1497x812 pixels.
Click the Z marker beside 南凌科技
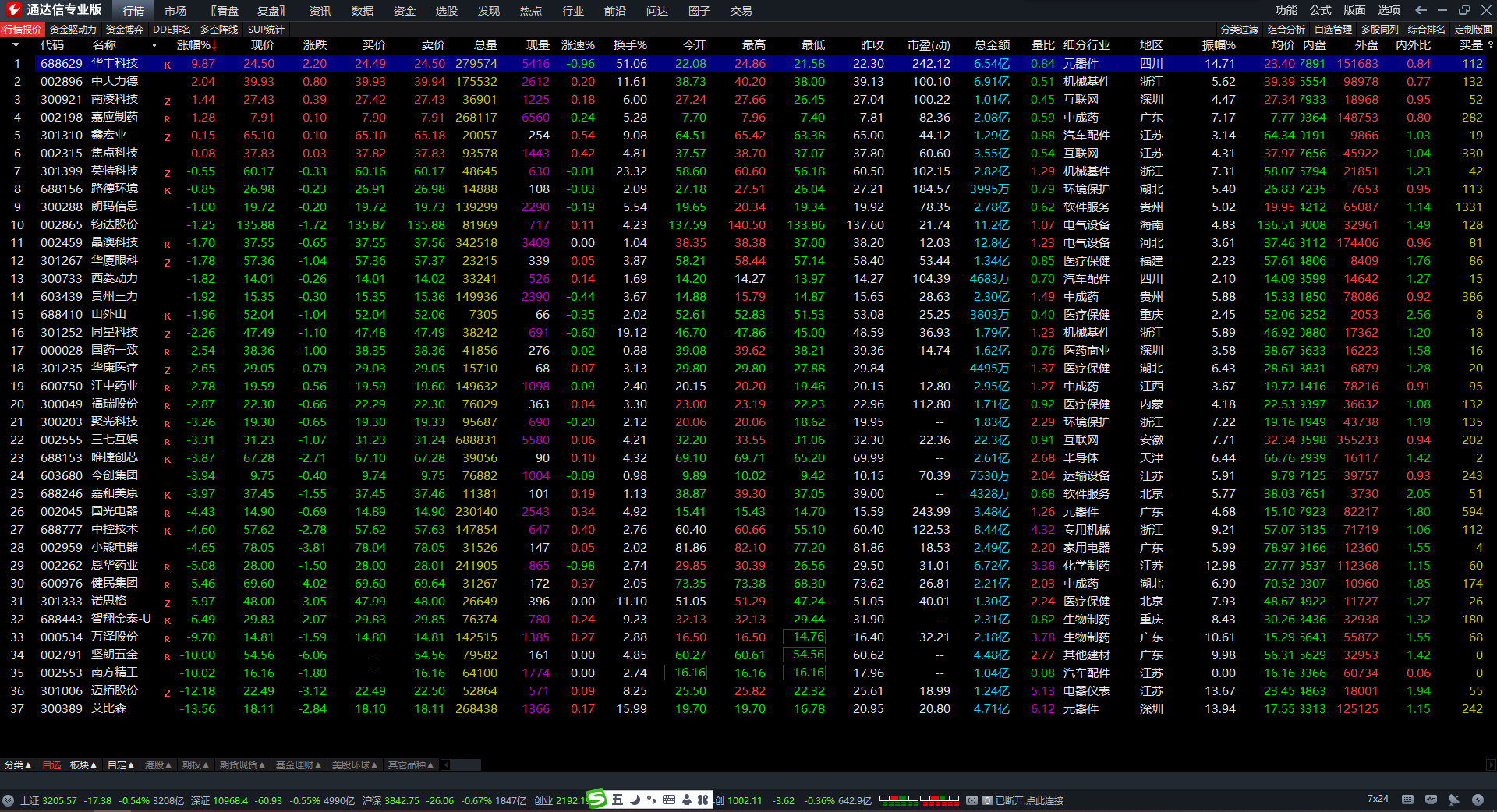[x=167, y=101]
